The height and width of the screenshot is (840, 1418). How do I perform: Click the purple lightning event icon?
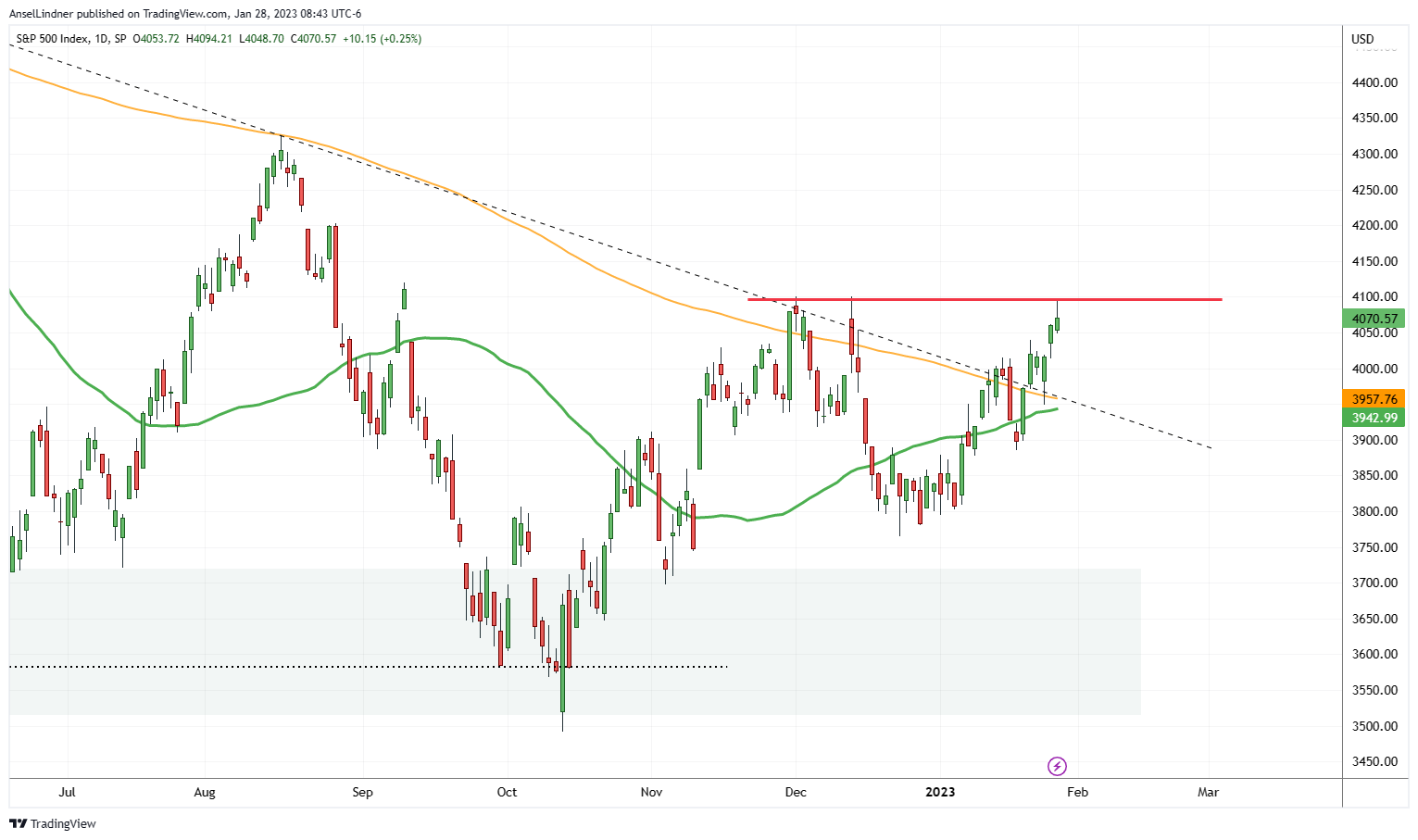1057,766
